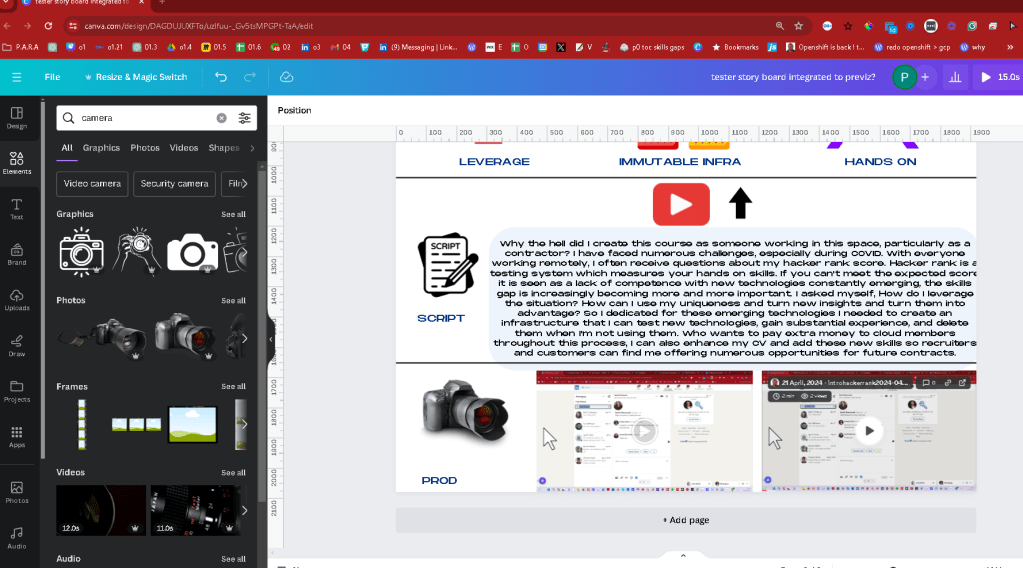Click the browser address bar URL

198,26
